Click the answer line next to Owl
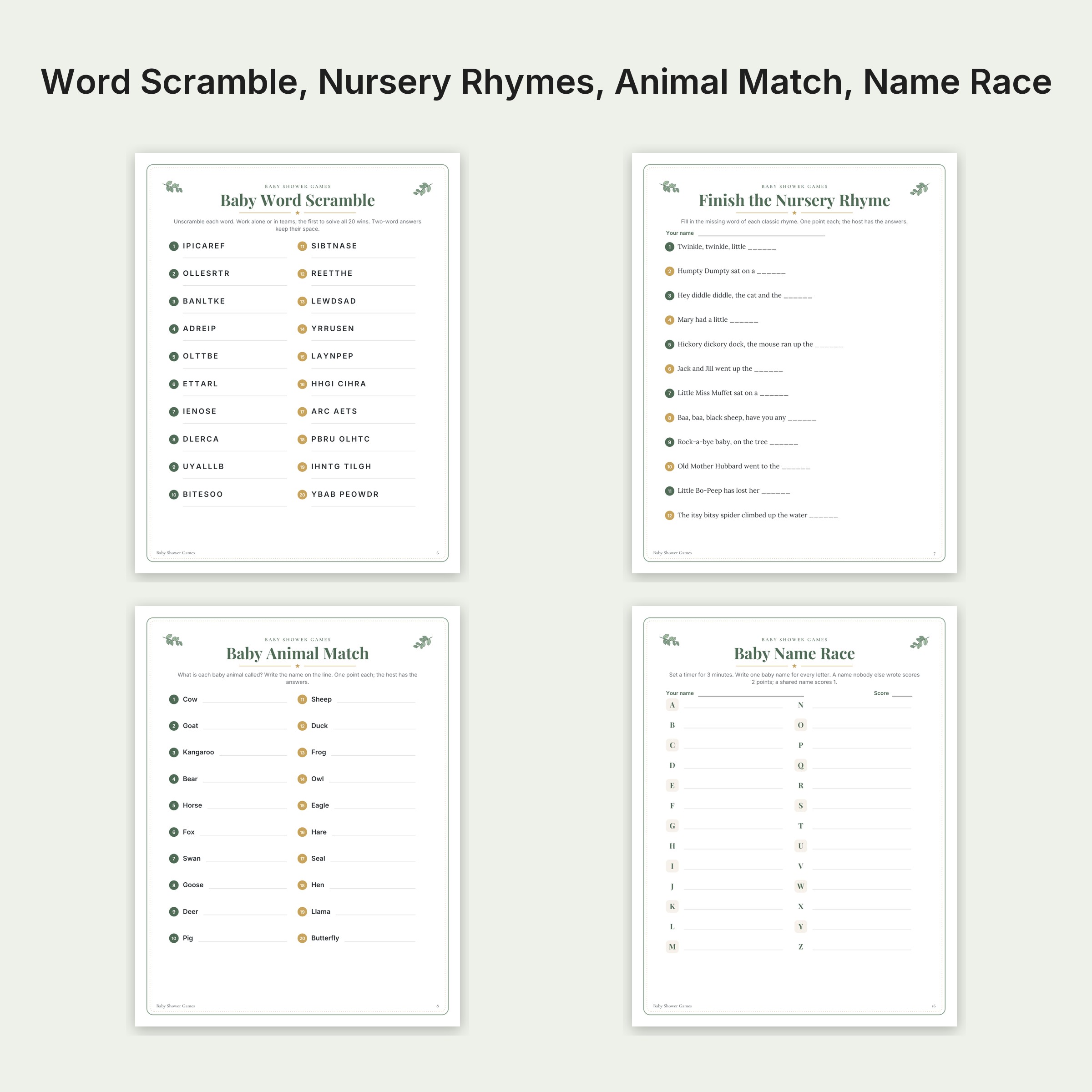This screenshot has width=1092, height=1092. pos(372,782)
